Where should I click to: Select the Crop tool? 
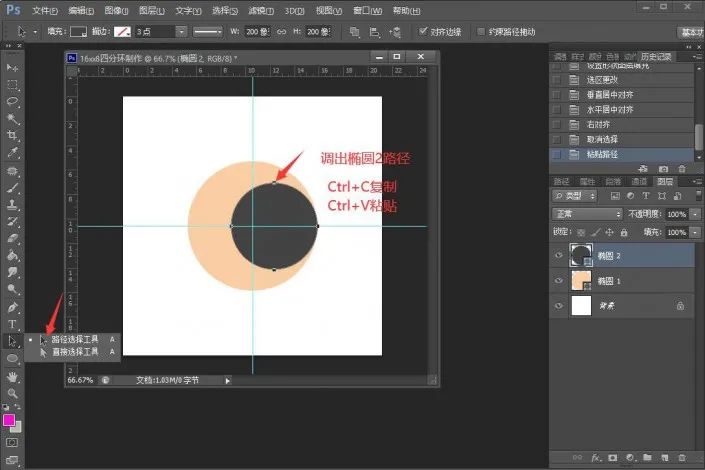tap(12, 135)
